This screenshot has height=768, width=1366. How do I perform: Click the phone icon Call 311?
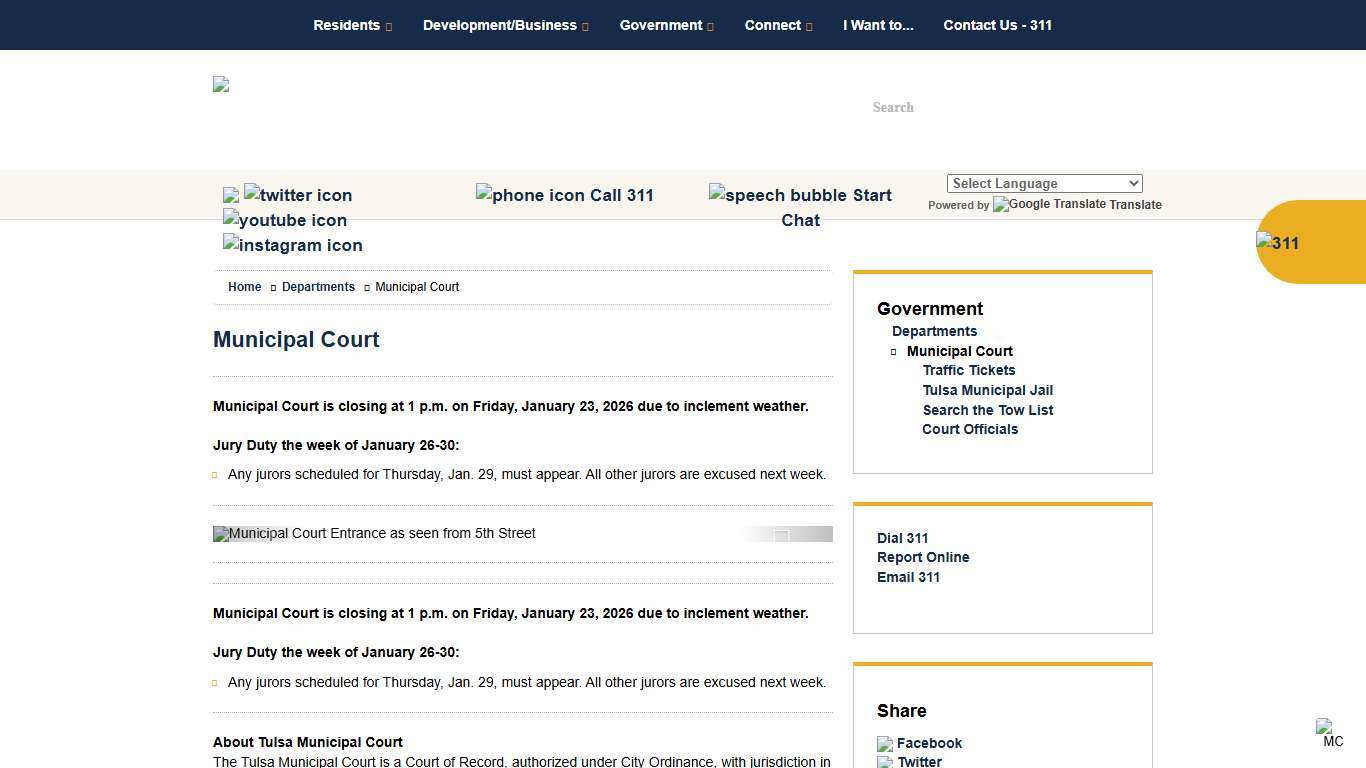(564, 195)
